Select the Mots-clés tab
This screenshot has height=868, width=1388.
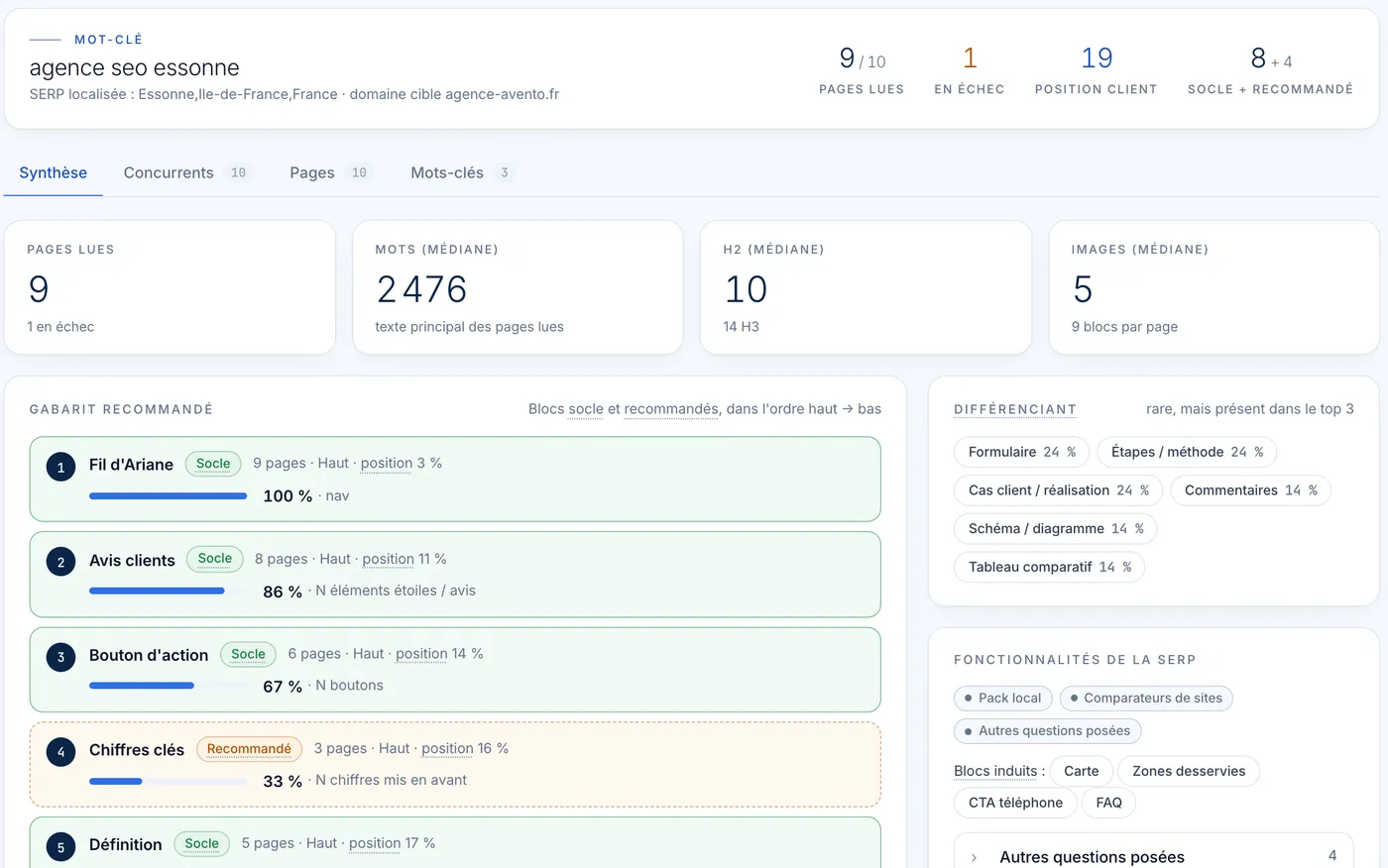[463, 172]
